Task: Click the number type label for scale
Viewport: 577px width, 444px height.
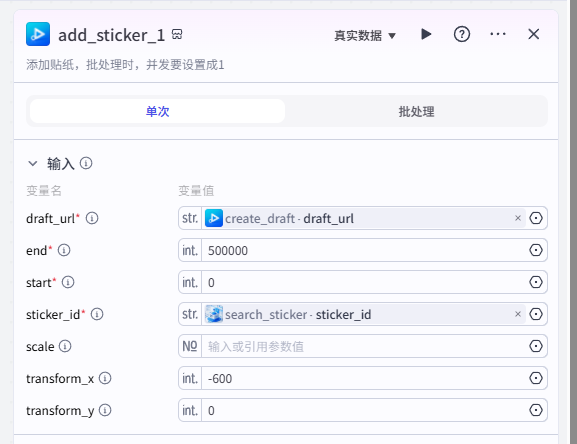Action: click(x=190, y=346)
